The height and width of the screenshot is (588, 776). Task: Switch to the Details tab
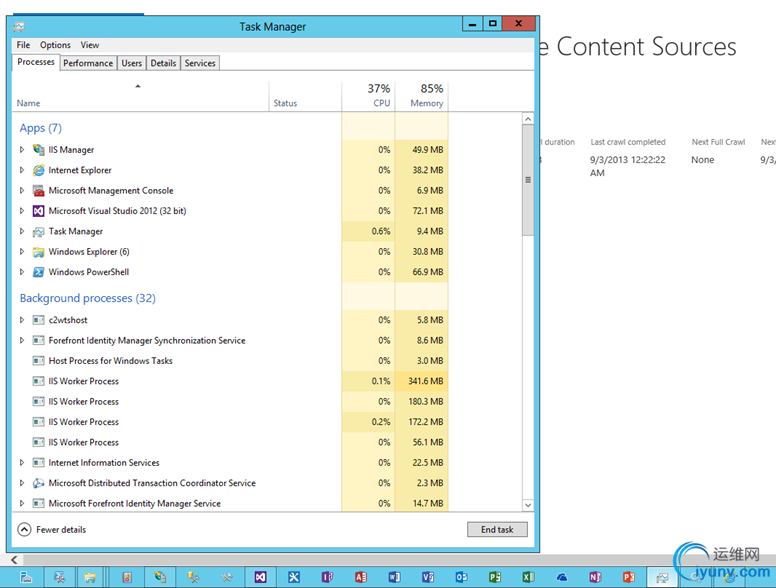point(163,63)
